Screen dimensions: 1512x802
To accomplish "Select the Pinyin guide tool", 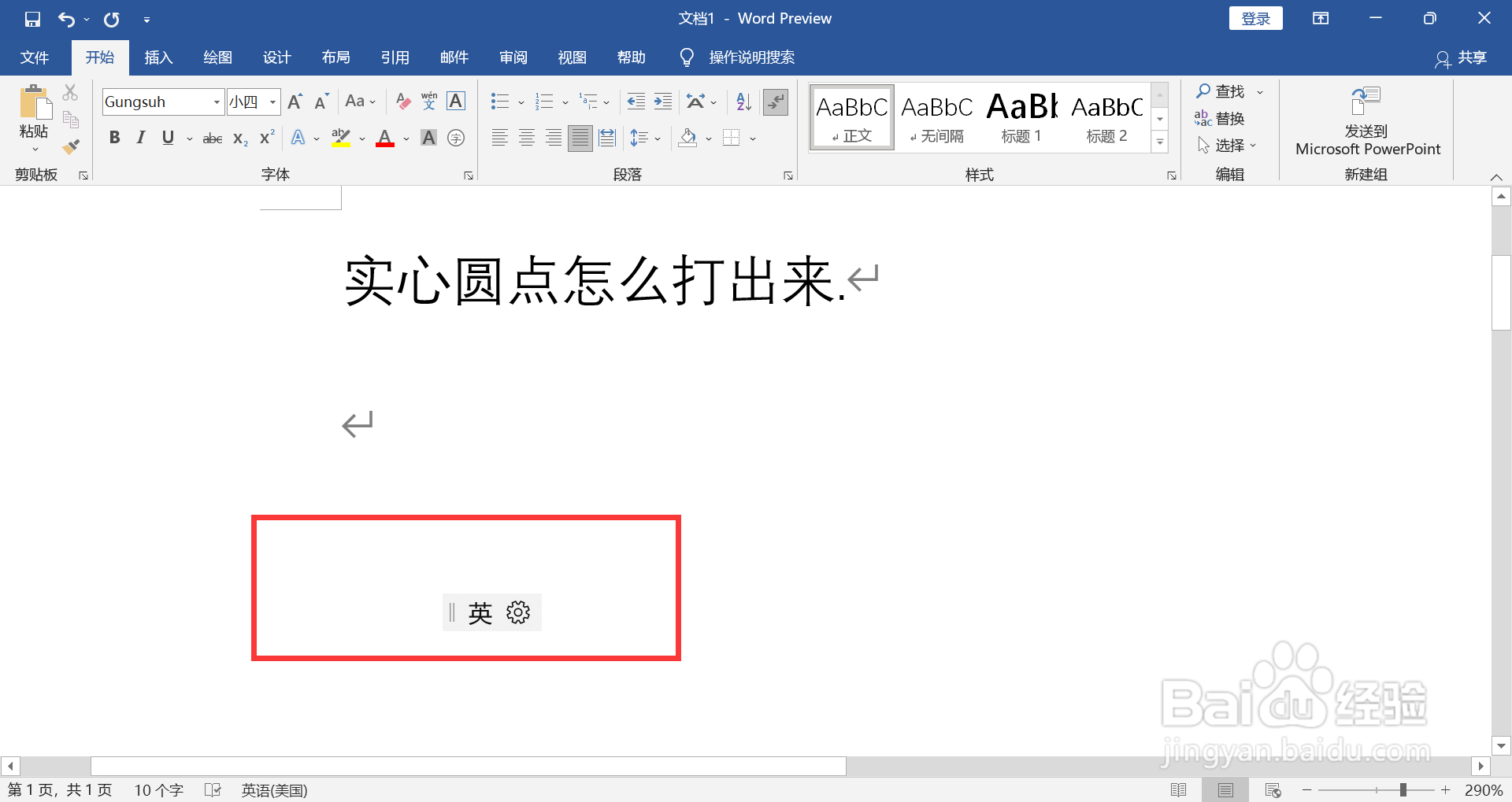I will [x=428, y=101].
